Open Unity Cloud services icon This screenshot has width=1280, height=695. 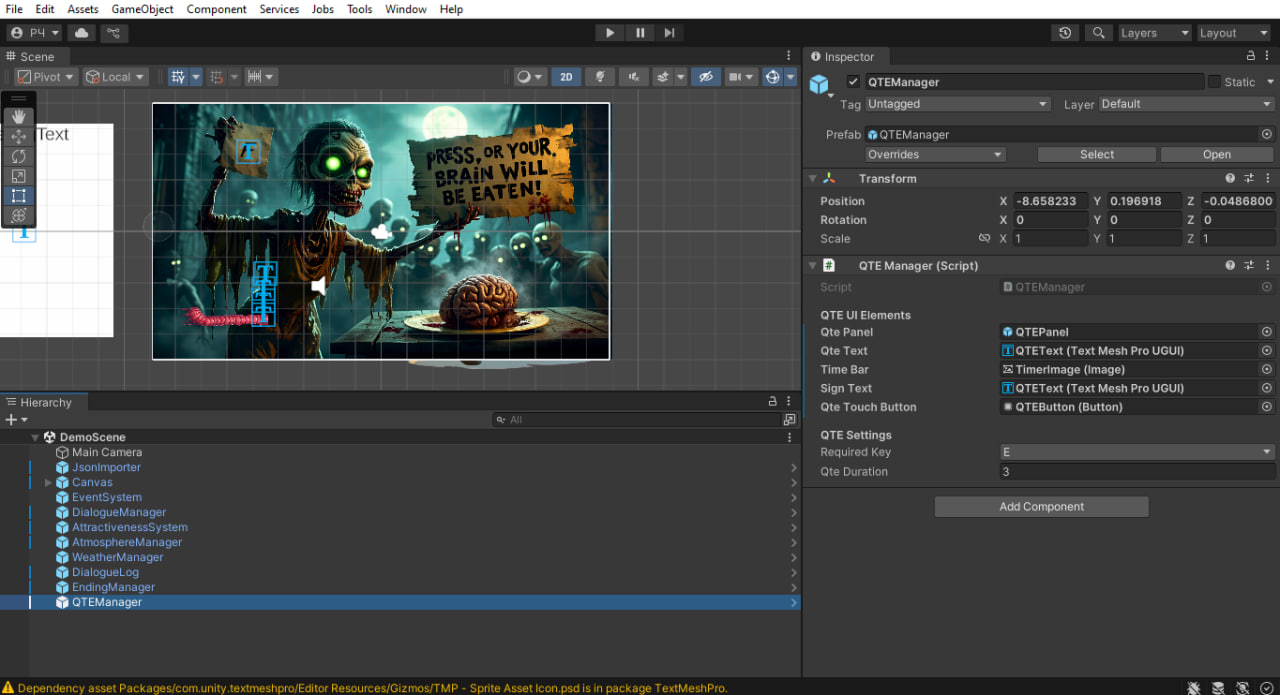coord(81,33)
